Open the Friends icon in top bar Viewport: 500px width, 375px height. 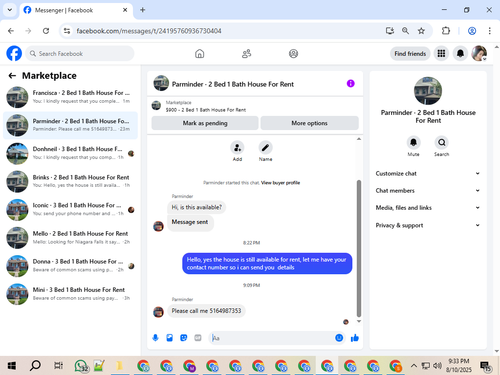click(x=246, y=53)
